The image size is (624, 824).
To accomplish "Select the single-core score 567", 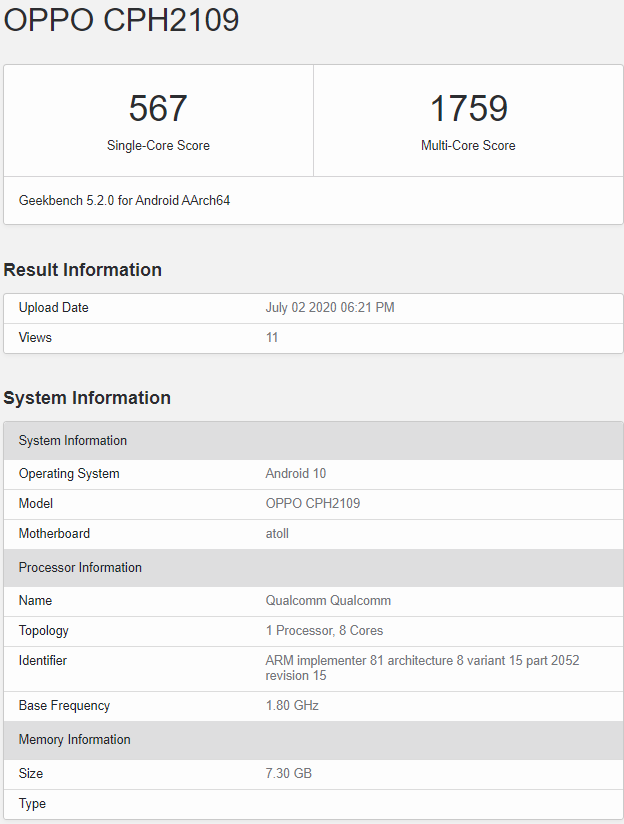I will (158, 108).
